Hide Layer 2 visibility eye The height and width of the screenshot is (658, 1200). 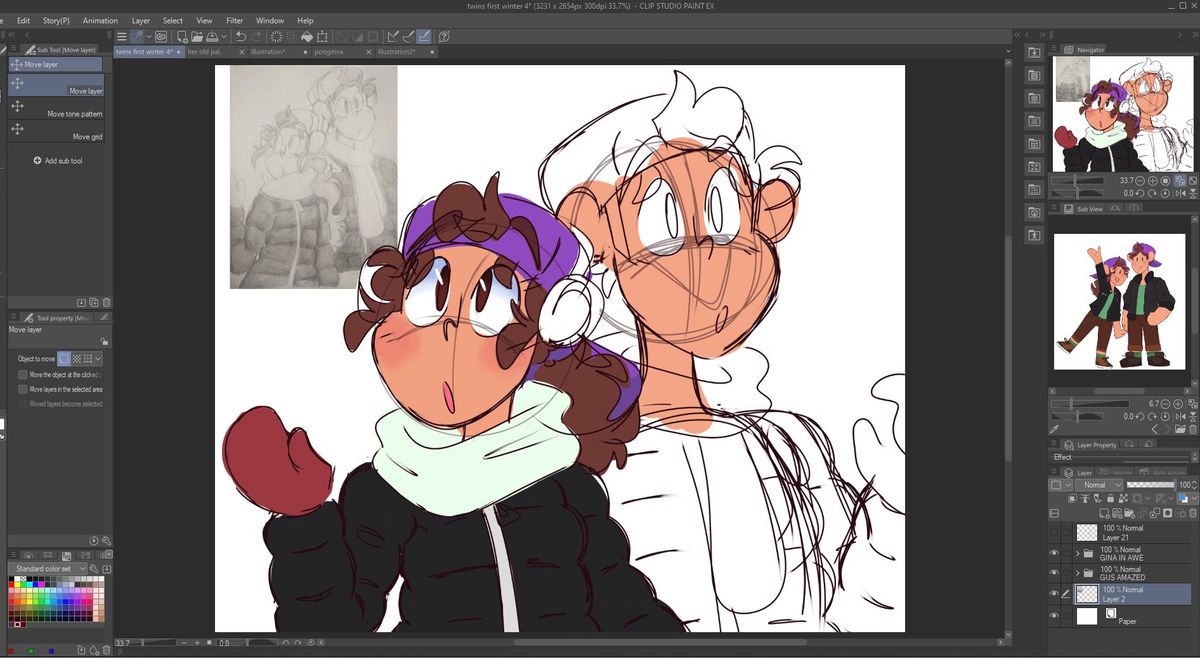click(x=1053, y=594)
